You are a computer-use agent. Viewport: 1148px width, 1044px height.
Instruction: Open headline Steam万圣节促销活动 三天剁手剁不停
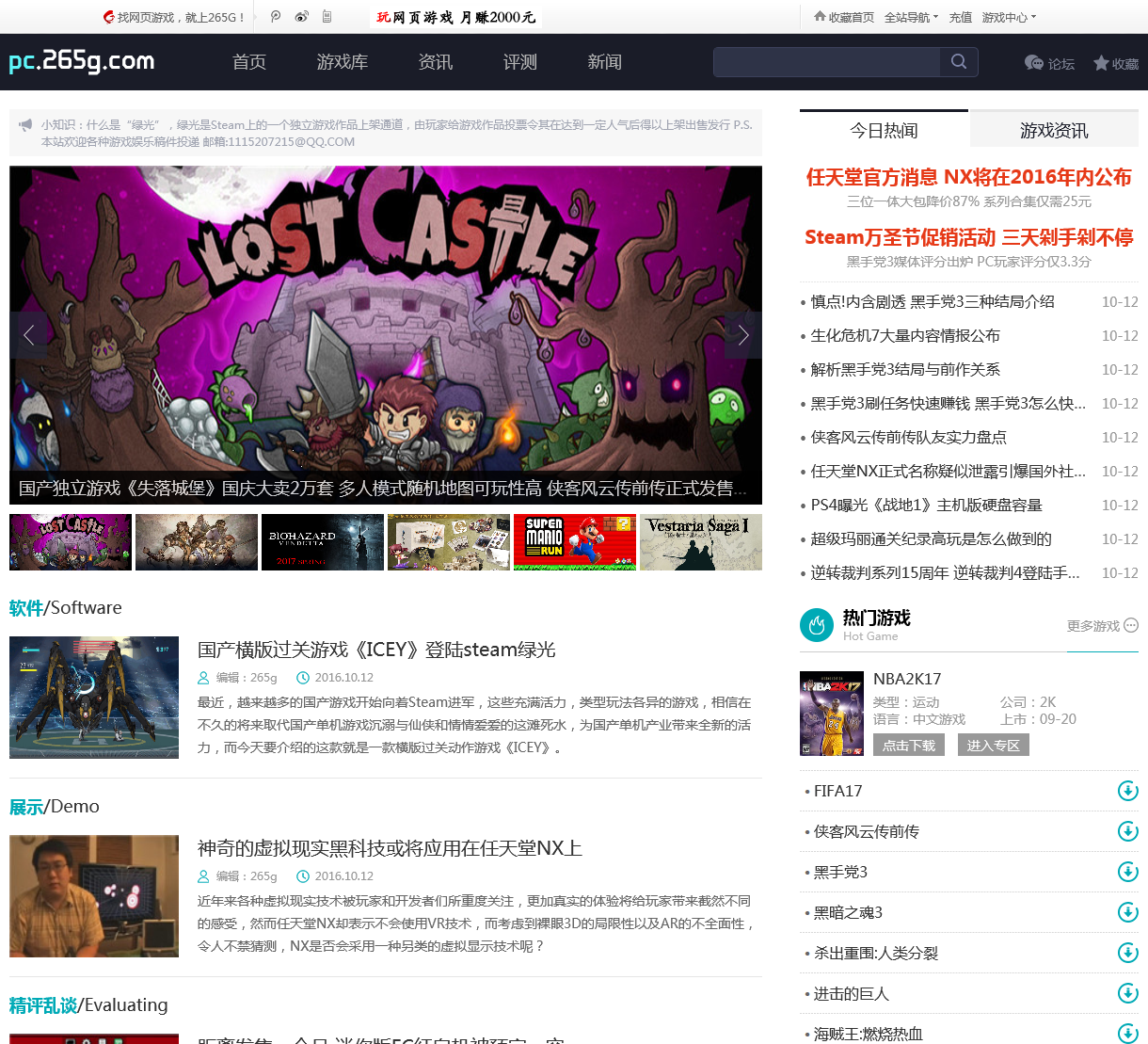tap(969, 237)
